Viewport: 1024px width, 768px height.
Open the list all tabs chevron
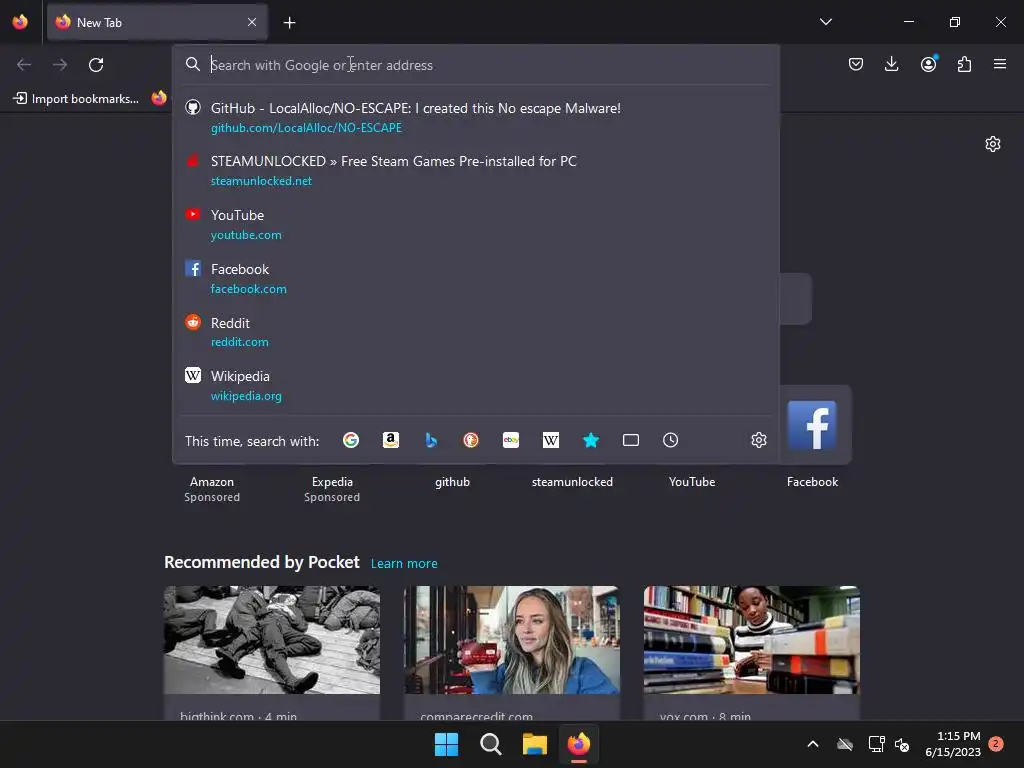coord(825,22)
